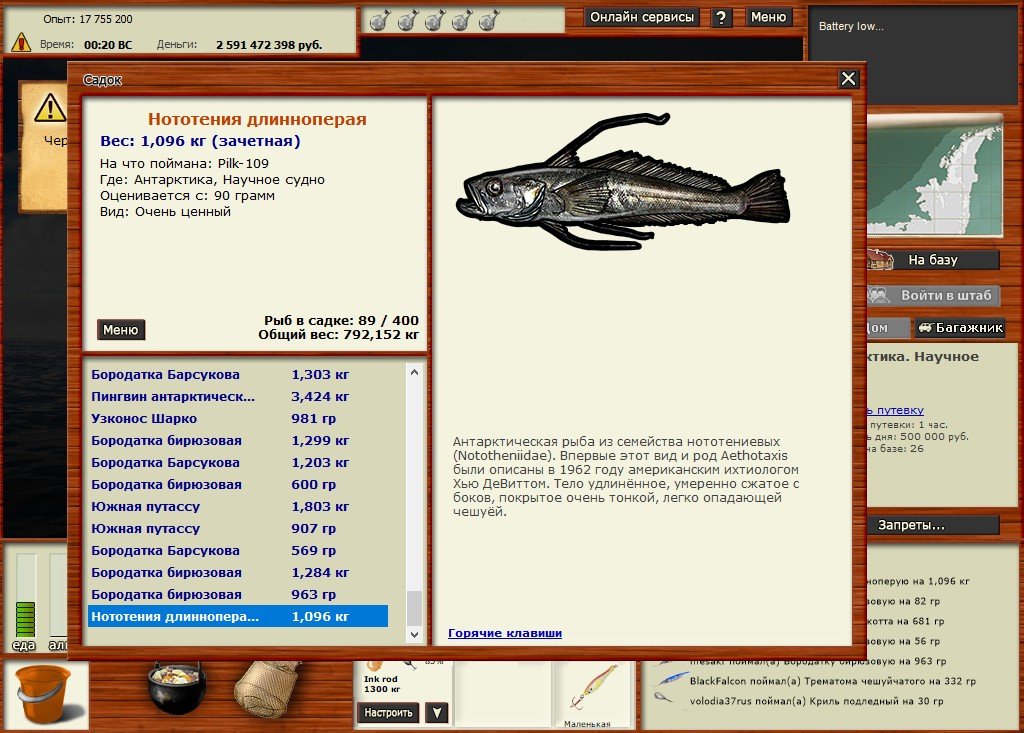This screenshot has height=733, width=1024.
Task: Open the cooking pot with food
Action: [177, 687]
